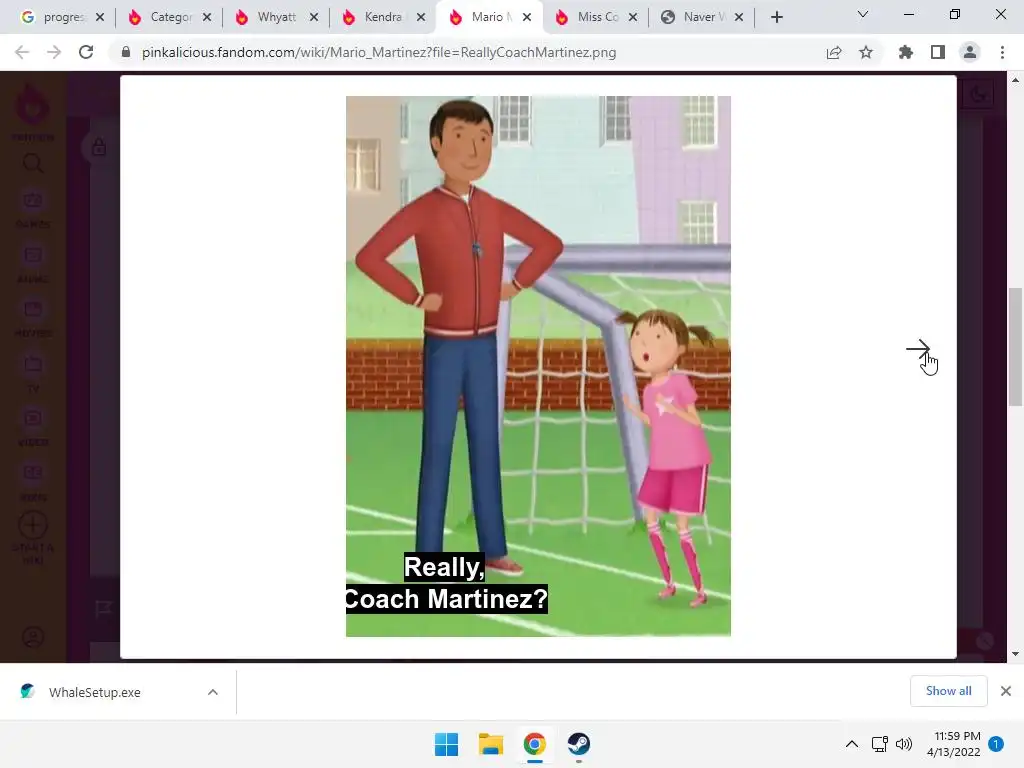Viewport: 1024px width, 768px height.
Task: Click the browser back arrow
Action: coord(22,52)
